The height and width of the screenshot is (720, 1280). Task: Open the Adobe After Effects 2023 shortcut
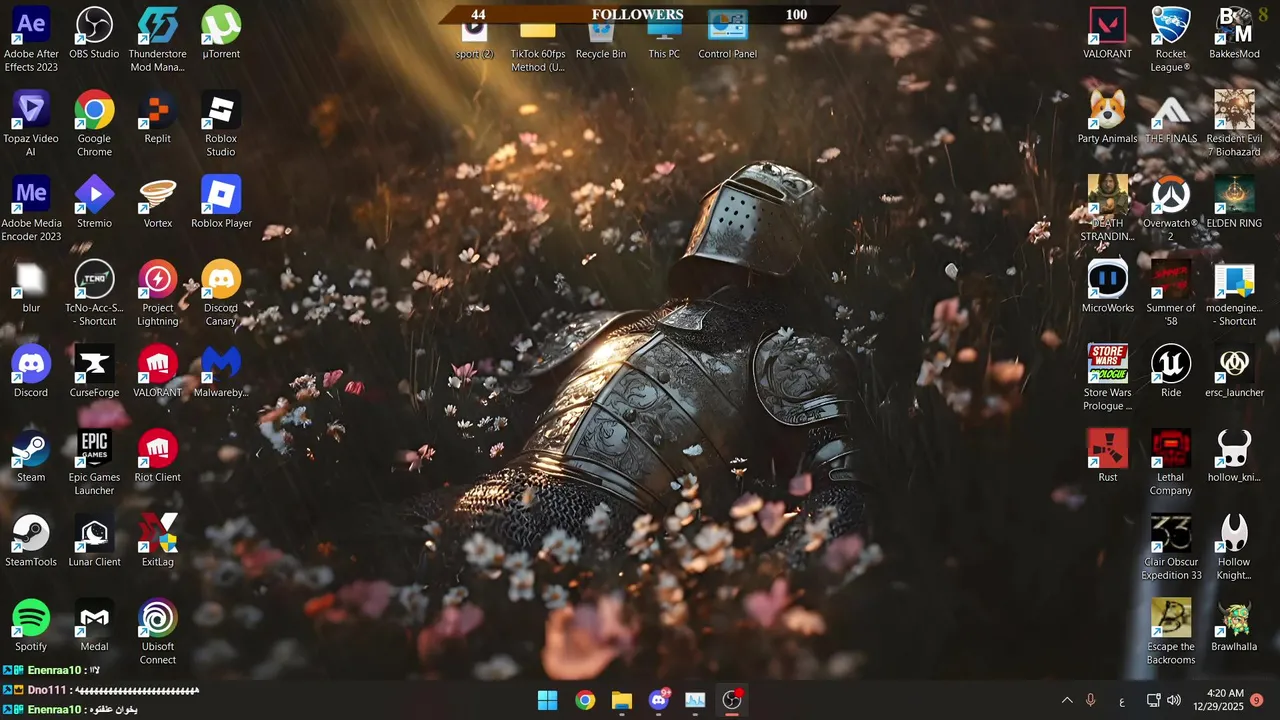(x=31, y=38)
